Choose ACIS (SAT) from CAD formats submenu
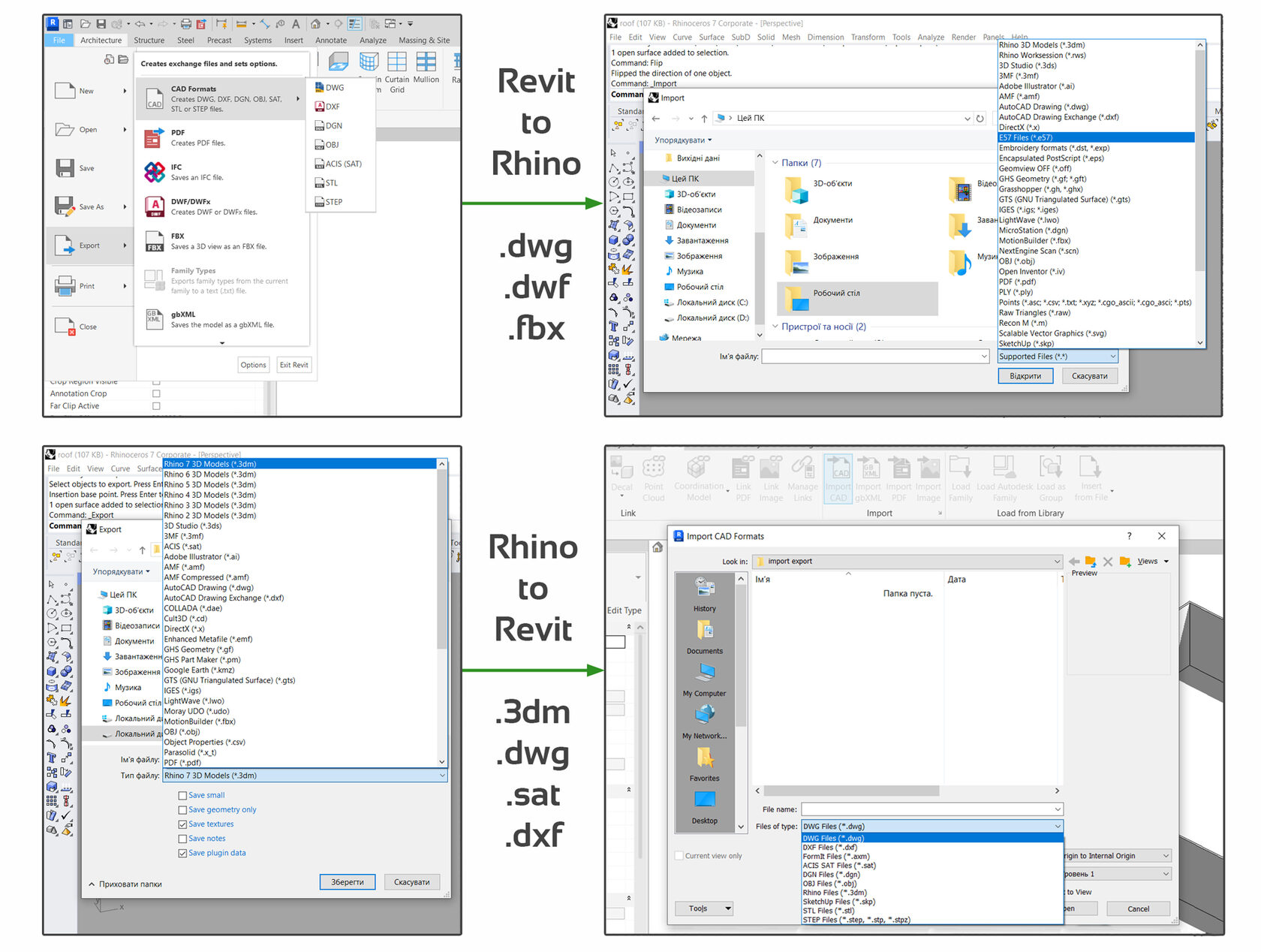This screenshot has width=1261, height=952. [339, 164]
